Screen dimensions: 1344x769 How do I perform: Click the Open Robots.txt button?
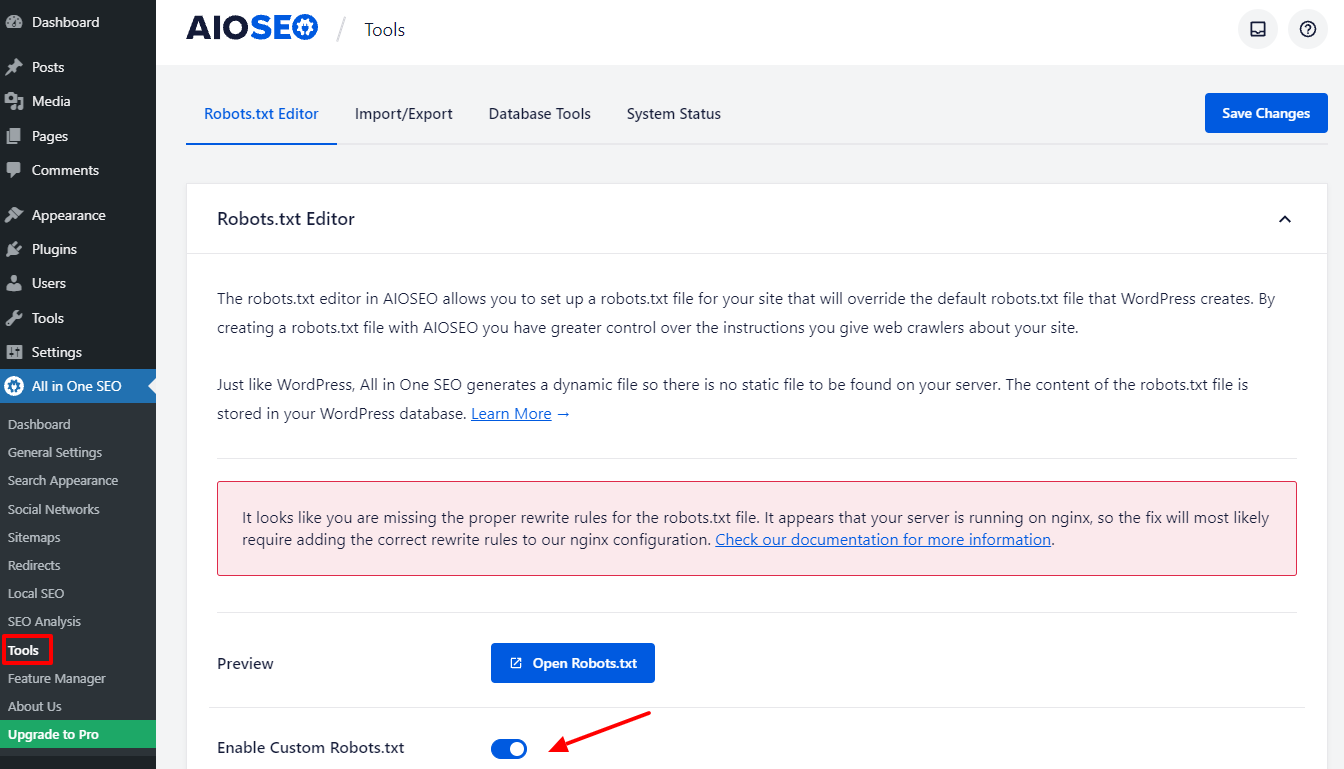[573, 663]
